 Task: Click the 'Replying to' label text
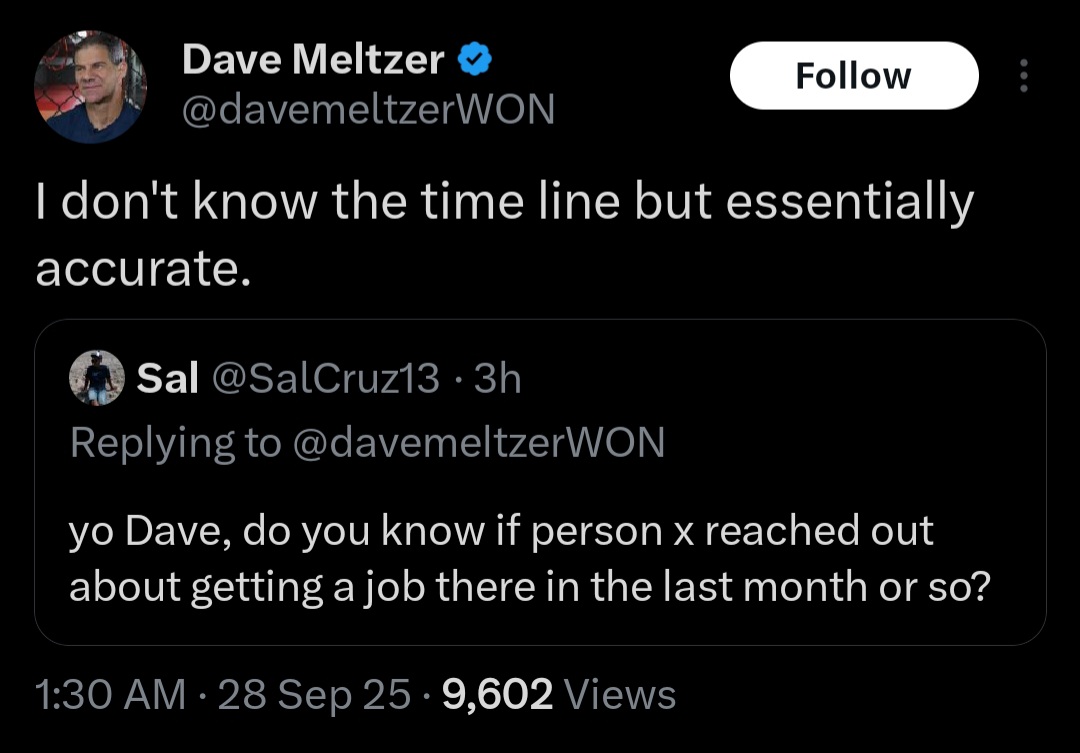(176, 442)
